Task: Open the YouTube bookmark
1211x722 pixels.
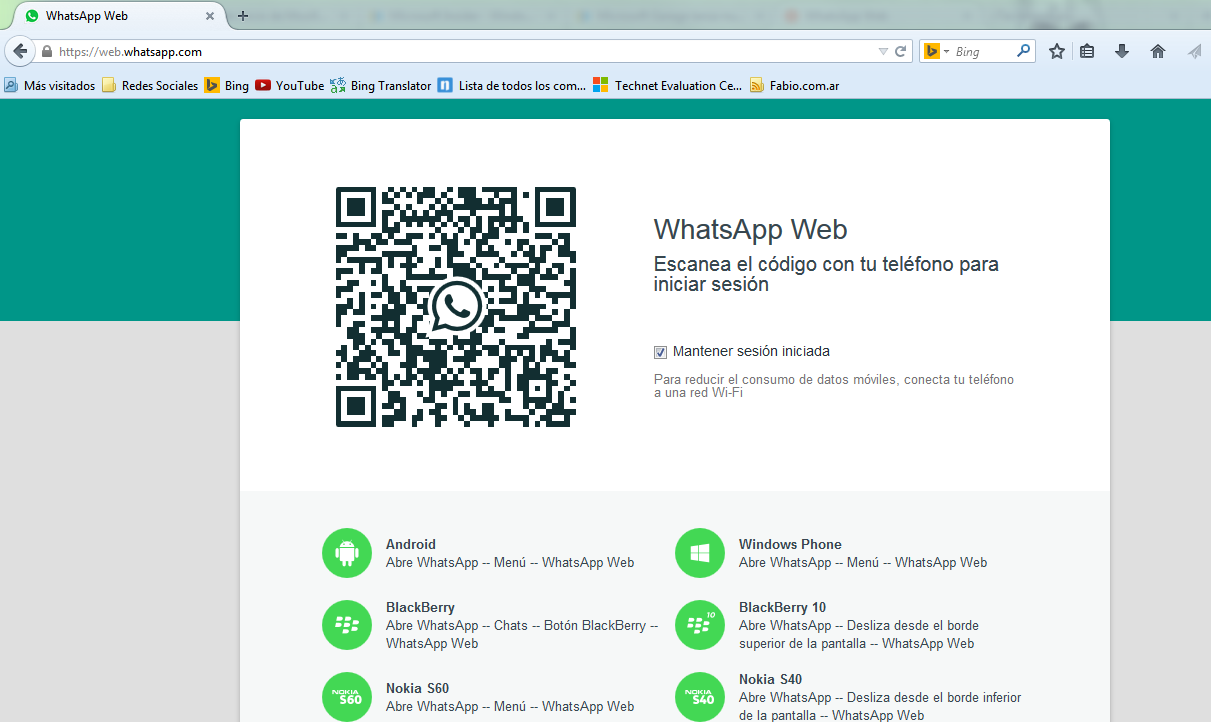Action: click(x=290, y=86)
